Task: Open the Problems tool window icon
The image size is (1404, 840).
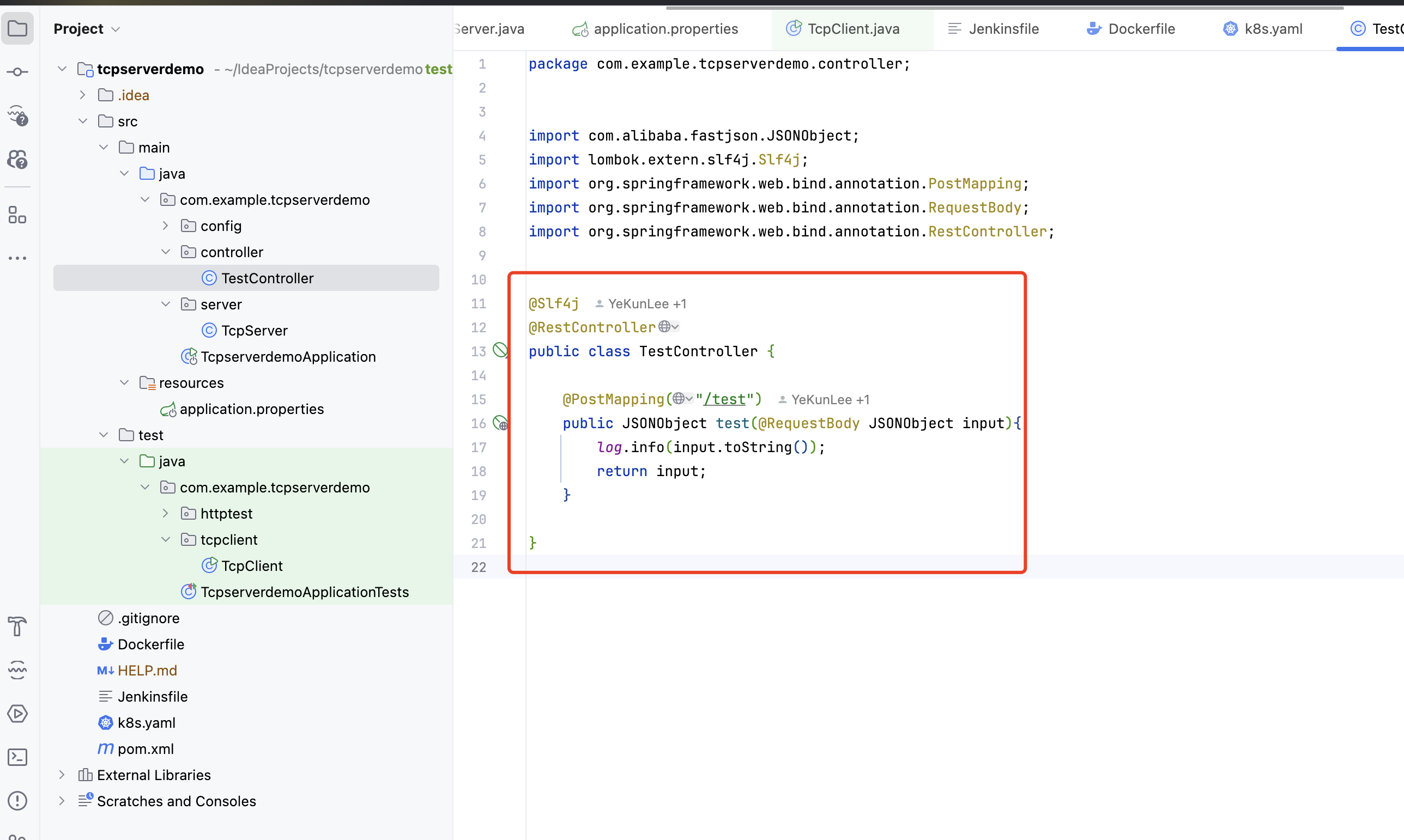Action: [x=17, y=800]
